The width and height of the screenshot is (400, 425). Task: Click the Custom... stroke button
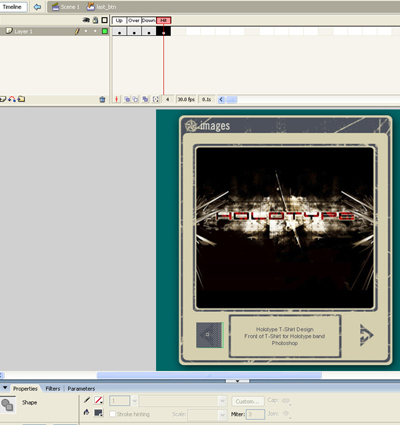point(248,401)
